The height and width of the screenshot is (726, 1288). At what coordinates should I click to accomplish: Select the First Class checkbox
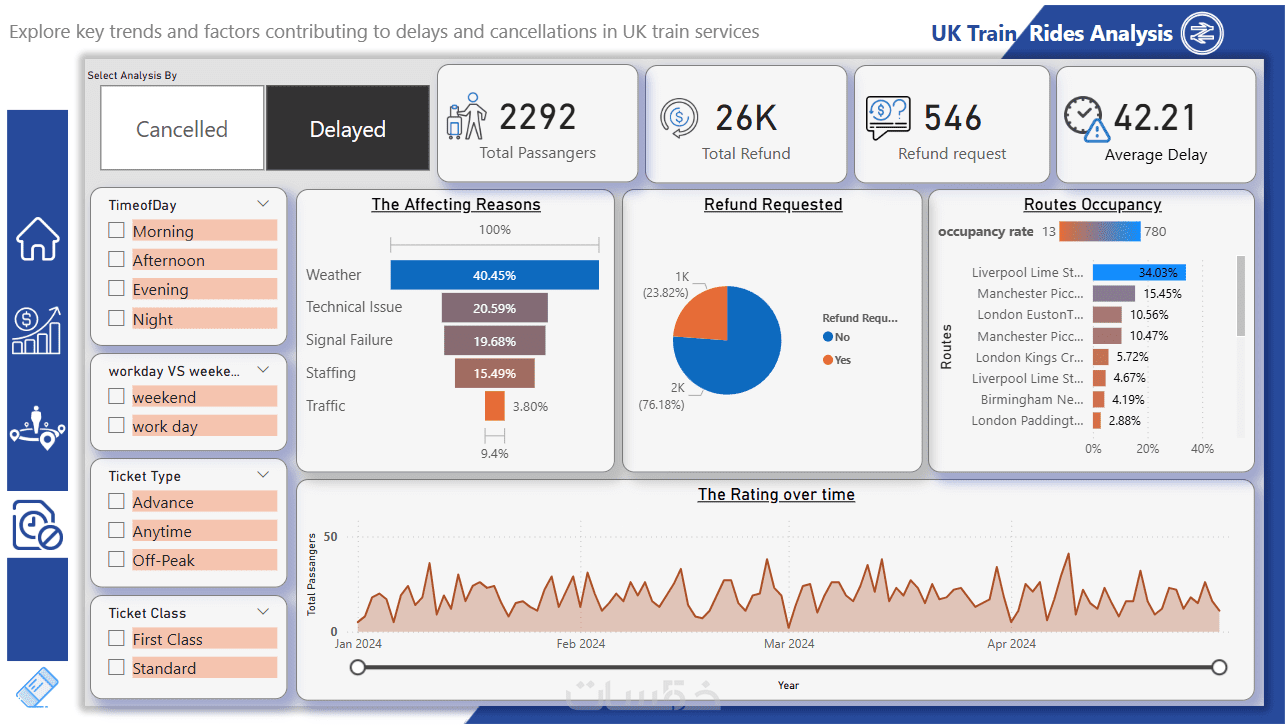pyautogui.click(x=117, y=638)
